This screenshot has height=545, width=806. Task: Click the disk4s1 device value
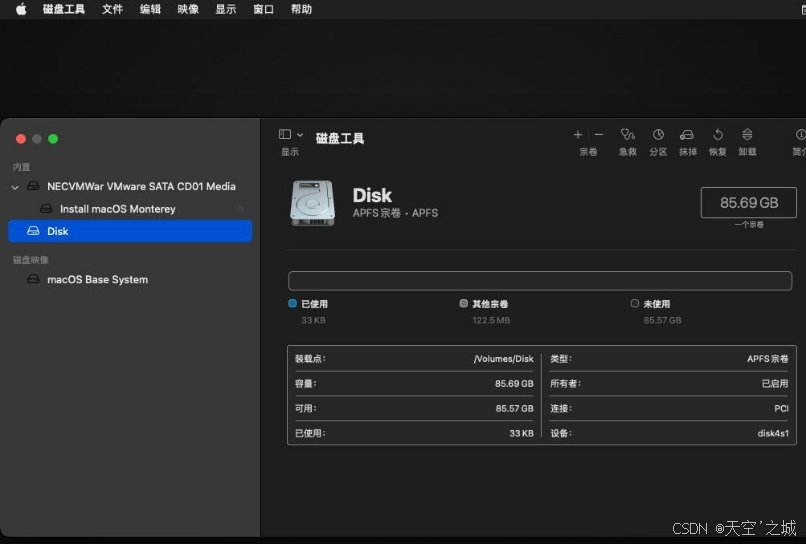(x=773, y=433)
